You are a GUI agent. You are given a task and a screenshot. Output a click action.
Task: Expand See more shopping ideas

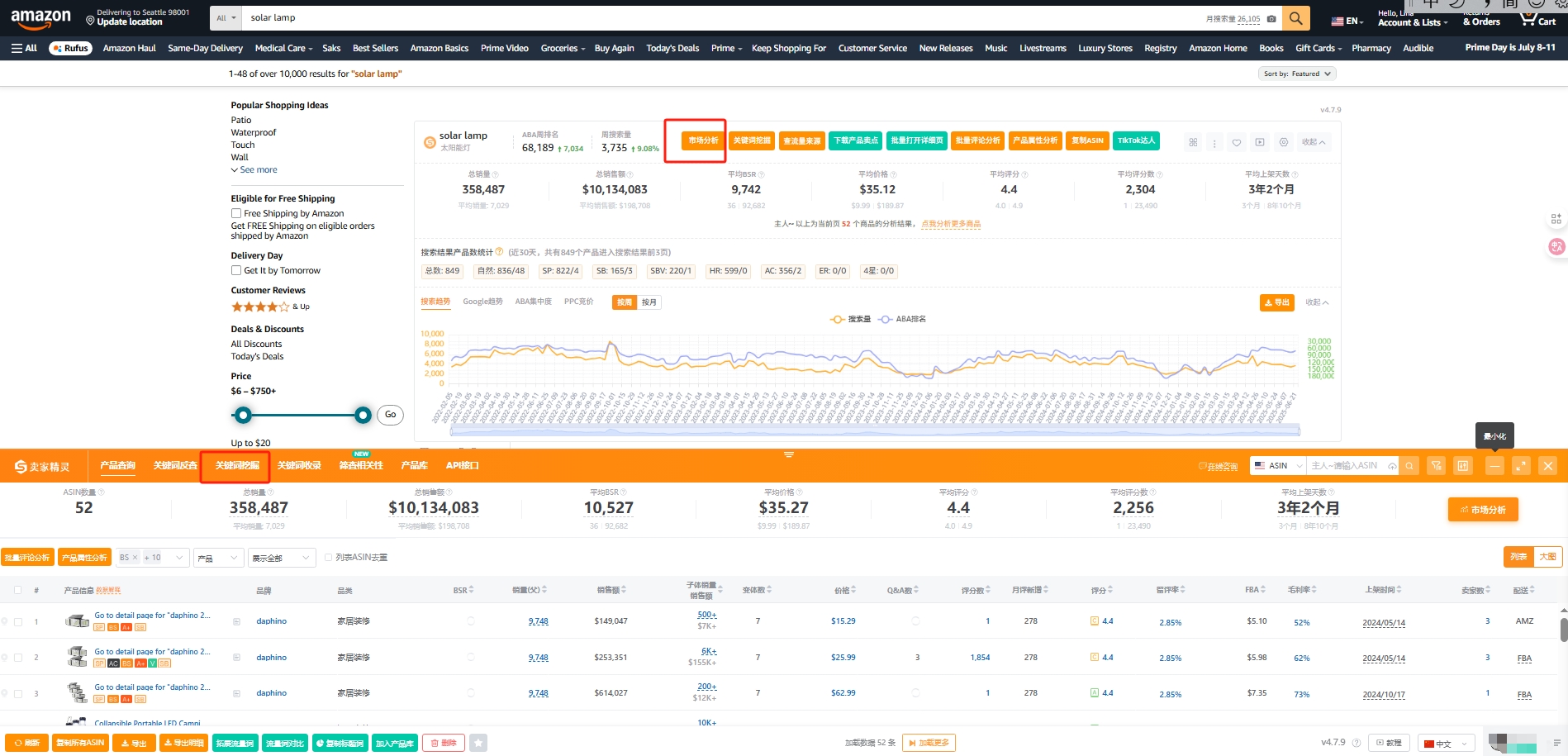point(254,169)
